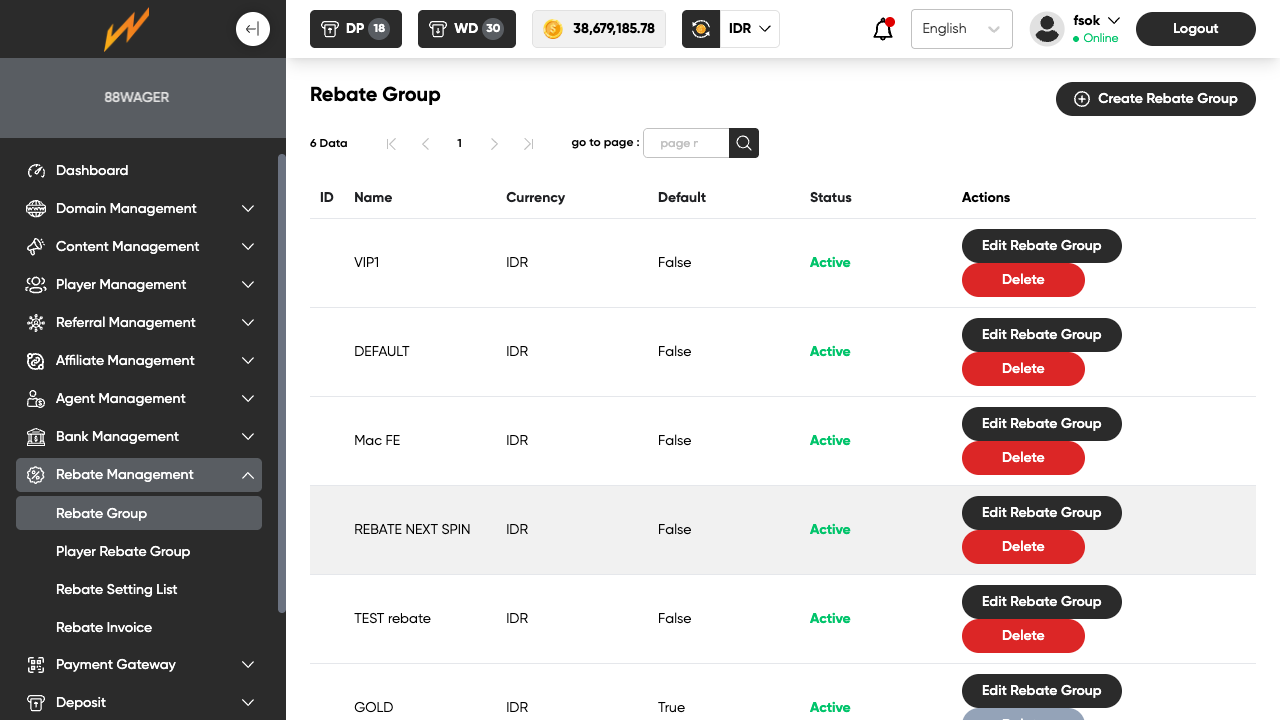
Task: Select Rebate Group submenu item
Action: coord(139,513)
